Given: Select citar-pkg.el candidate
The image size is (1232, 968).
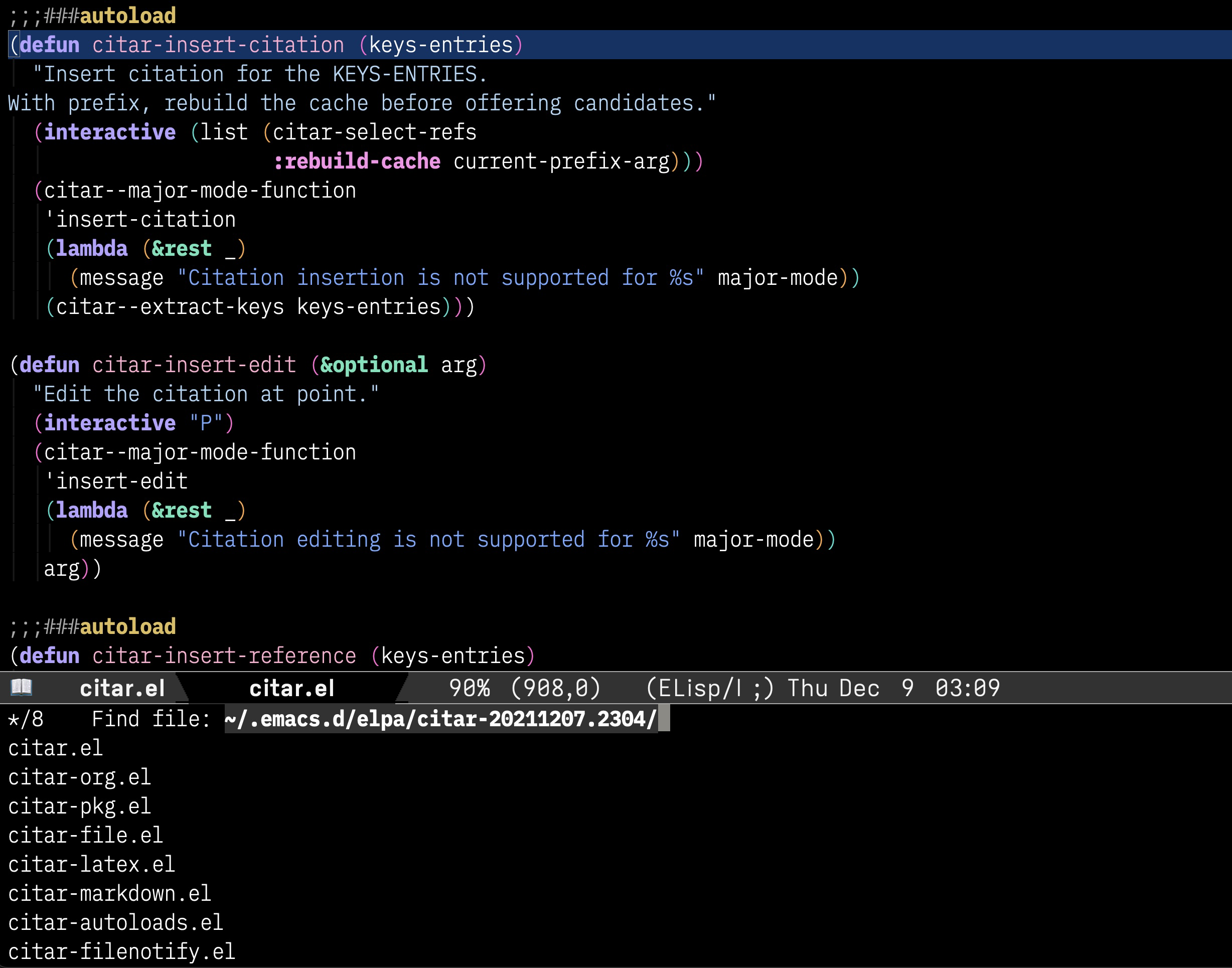Looking at the screenshot, I should (x=79, y=806).
